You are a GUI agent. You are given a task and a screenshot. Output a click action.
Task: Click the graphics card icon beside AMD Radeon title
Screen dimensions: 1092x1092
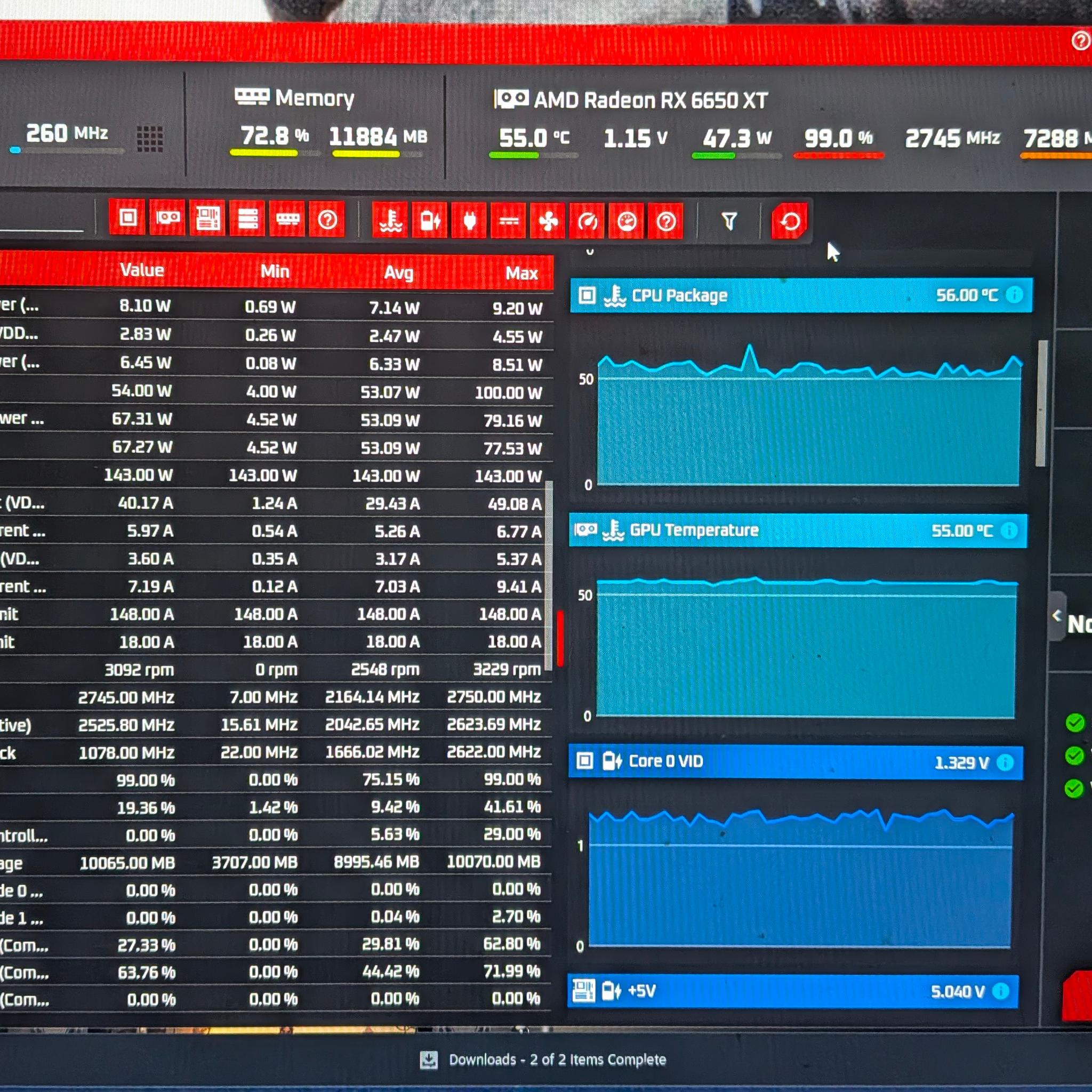(511, 100)
